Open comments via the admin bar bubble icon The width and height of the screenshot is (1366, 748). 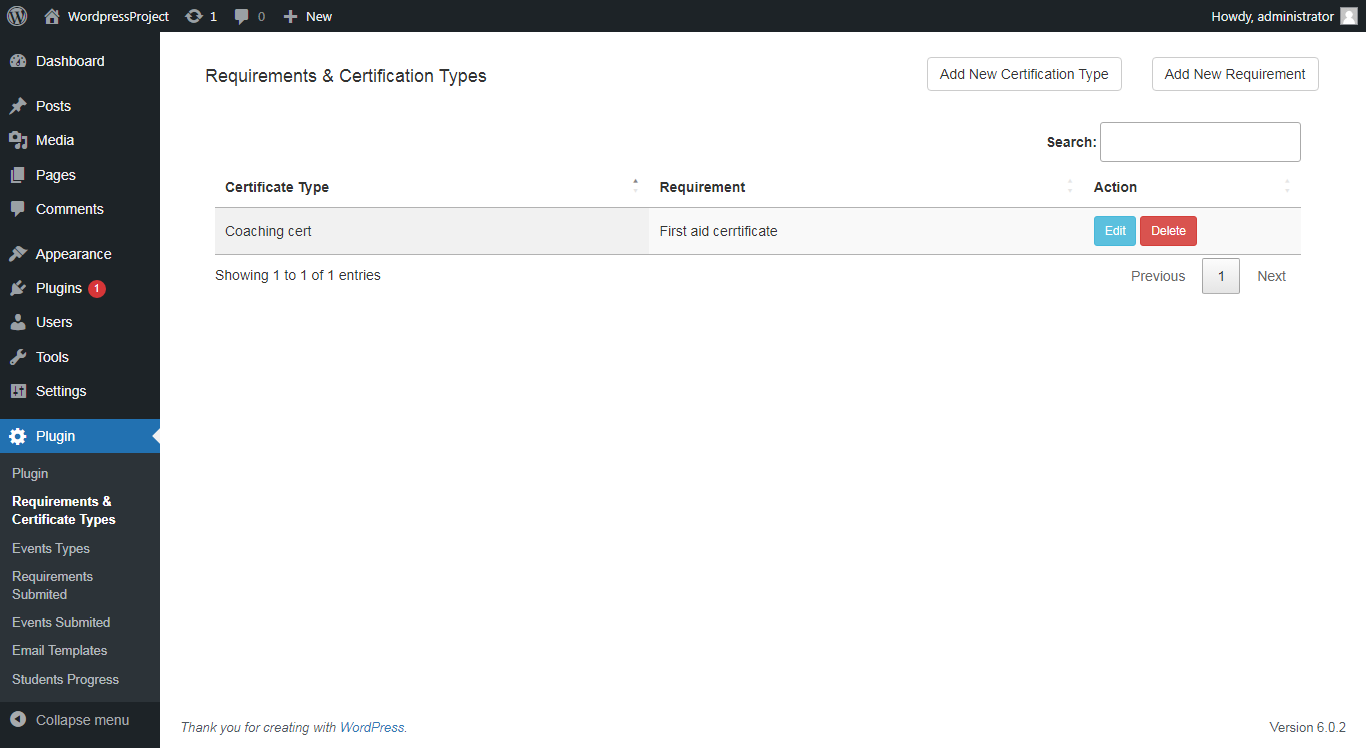(x=240, y=16)
